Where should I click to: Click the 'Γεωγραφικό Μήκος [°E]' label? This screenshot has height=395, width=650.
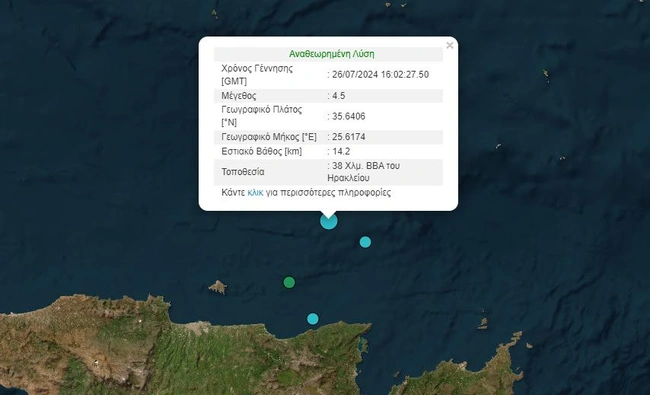269,137
